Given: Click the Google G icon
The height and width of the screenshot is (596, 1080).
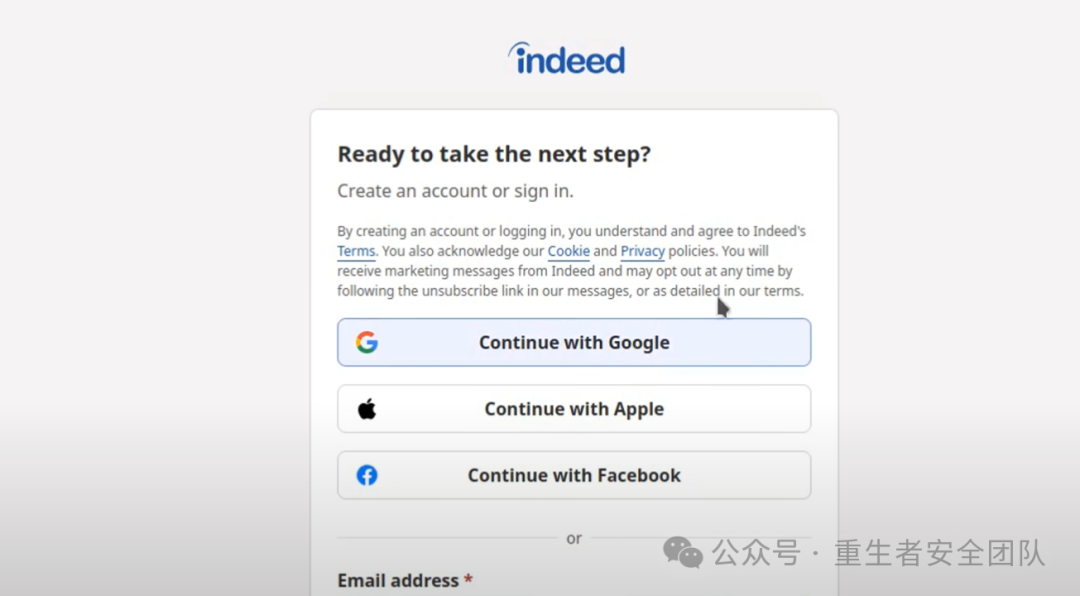Looking at the screenshot, I should (x=367, y=342).
